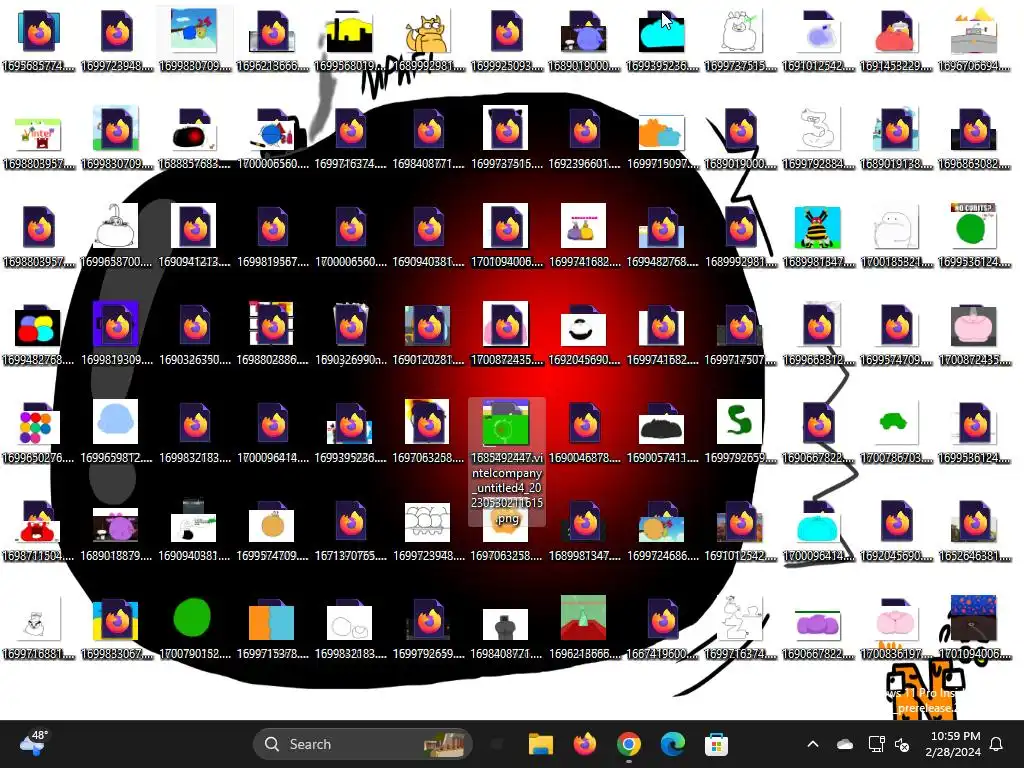Select the 1696863082 Firefox file icon
Viewport: 1024px width, 768px height.
(974, 138)
